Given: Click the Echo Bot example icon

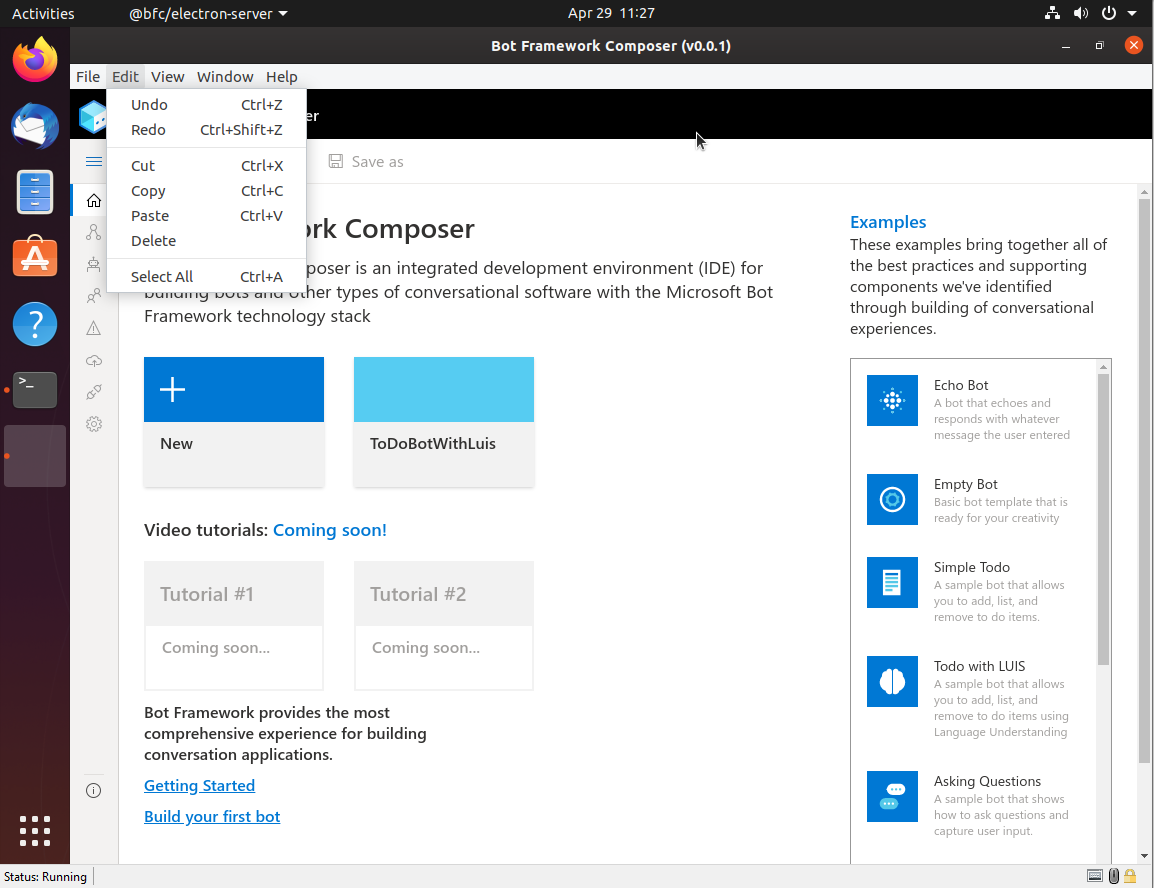Looking at the screenshot, I should click(892, 401).
